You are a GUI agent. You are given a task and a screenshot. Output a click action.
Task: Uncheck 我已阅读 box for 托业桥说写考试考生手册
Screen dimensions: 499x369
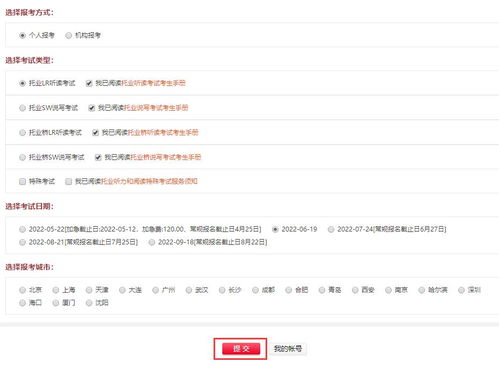(98, 157)
